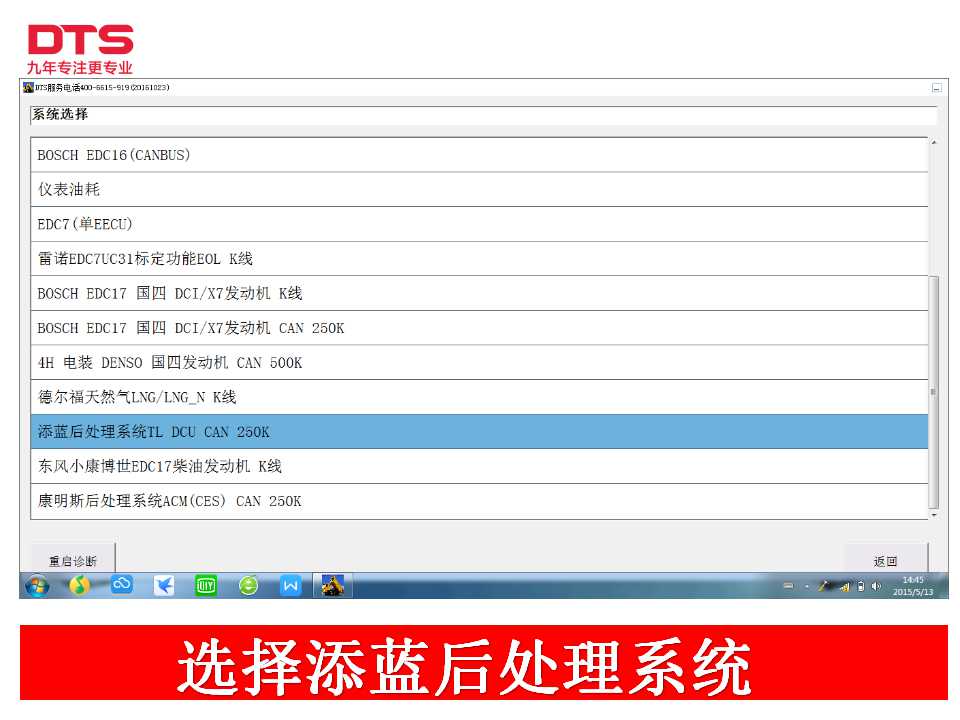The image size is (960, 720).
Task: Select 康明斯后处理系统ACM(CES) CAN 250K
Action: (x=479, y=501)
